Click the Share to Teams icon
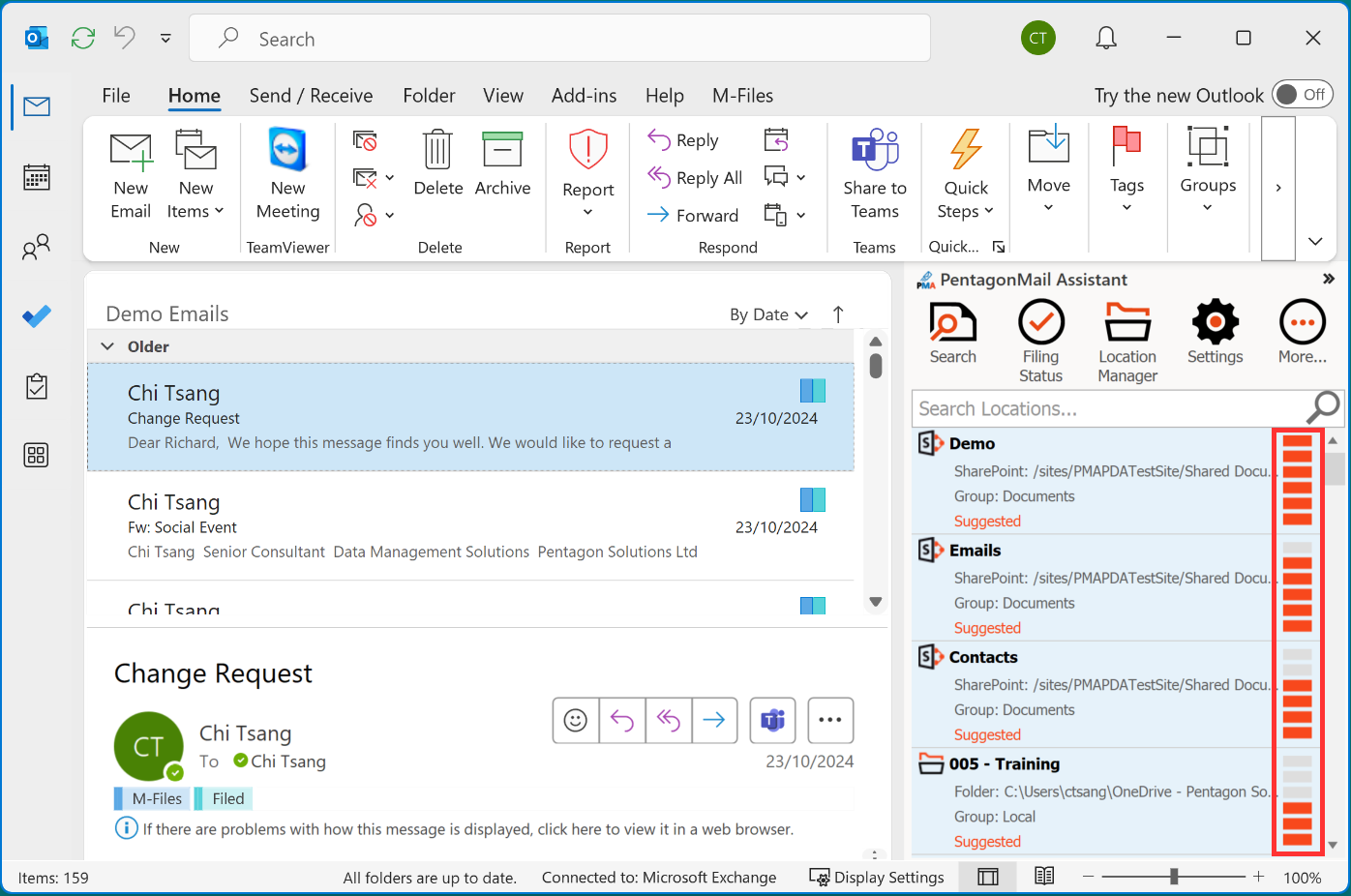Image resolution: width=1351 pixels, height=896 pixels. (874, 152)
